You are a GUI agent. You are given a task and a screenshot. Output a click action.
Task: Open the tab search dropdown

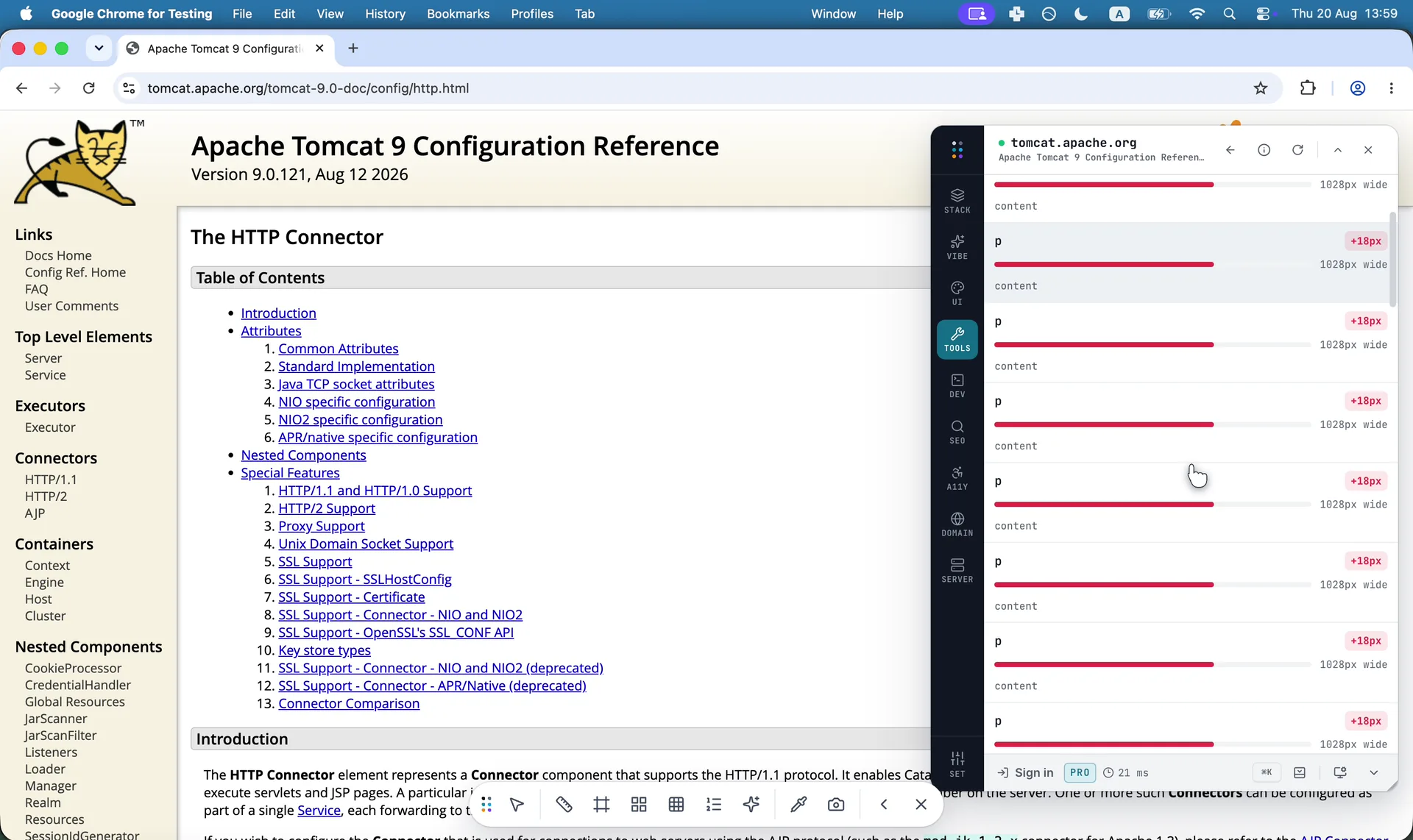[x=99, y=49]
